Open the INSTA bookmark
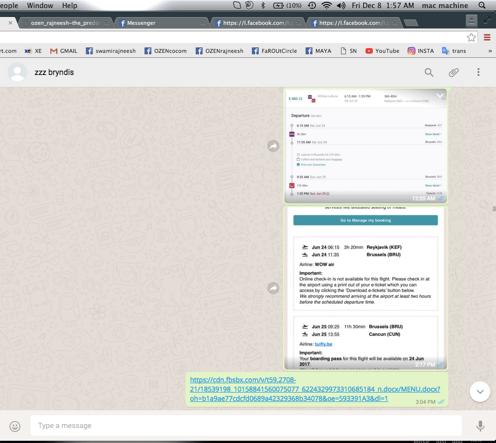 [421, 51]
